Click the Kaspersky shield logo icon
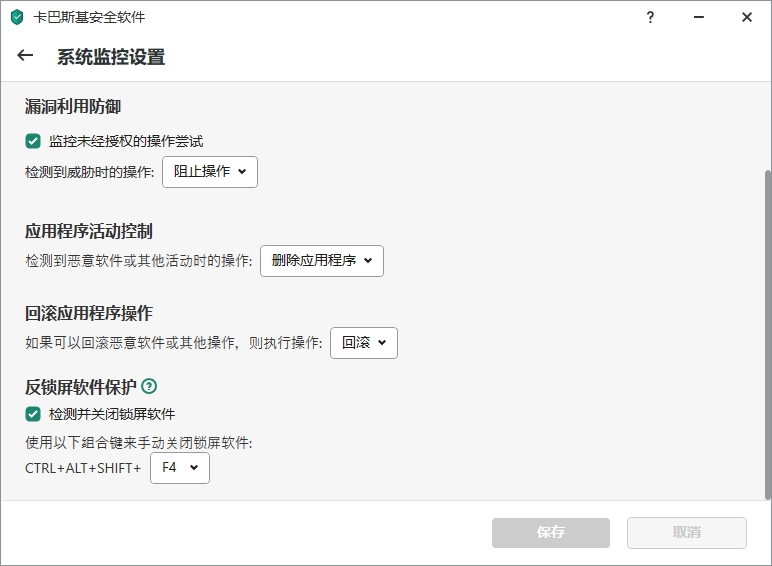This screenshot has height=566, width=772. coord(17,17)
